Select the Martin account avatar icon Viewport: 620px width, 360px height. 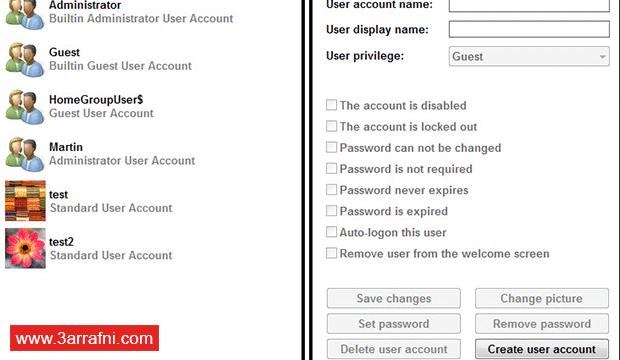coord(25,154)
